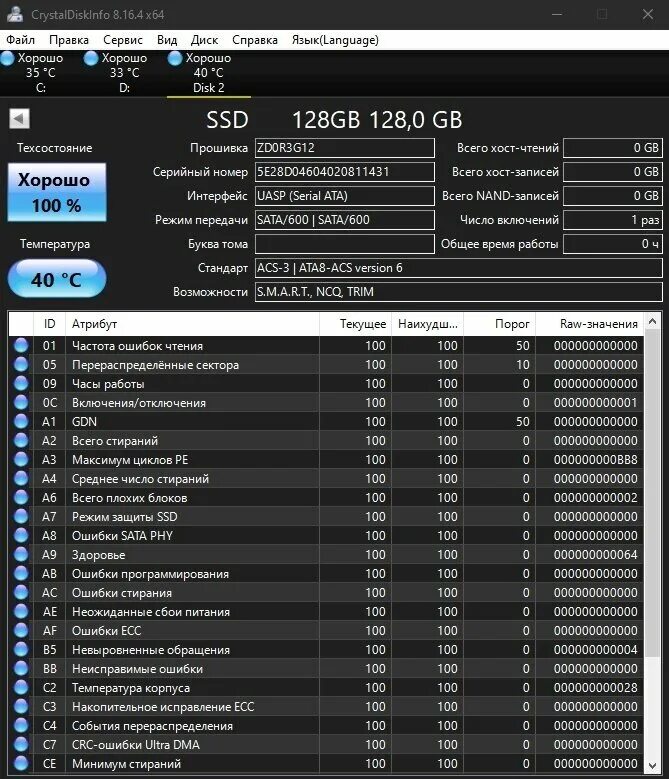The image size is (669, 779).
Task: Click the Интерфейс field UASP (Serial ATA)
Action: click(345, 196)
